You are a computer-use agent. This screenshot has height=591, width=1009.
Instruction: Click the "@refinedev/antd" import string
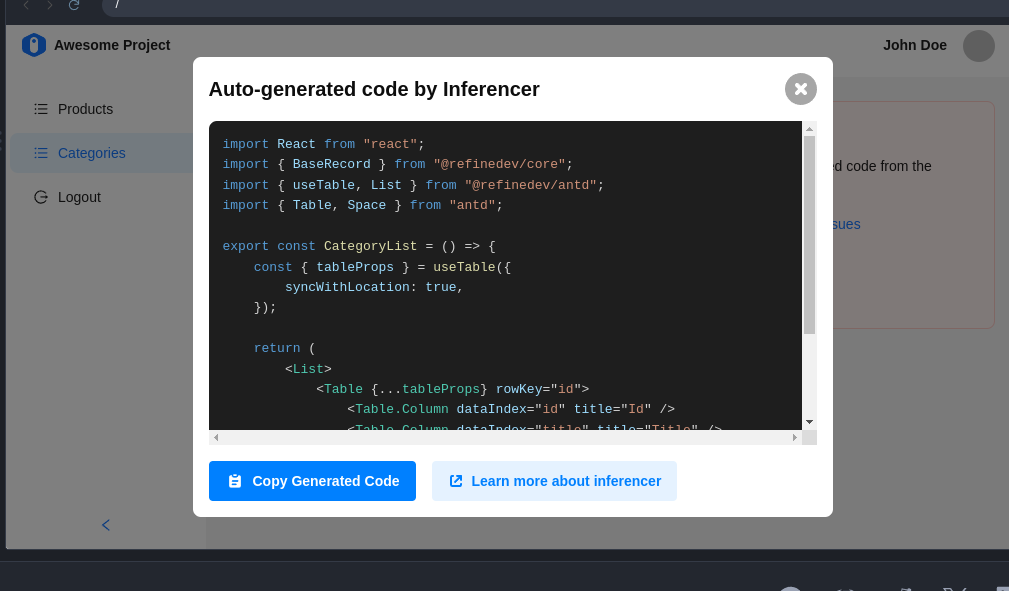530,185
